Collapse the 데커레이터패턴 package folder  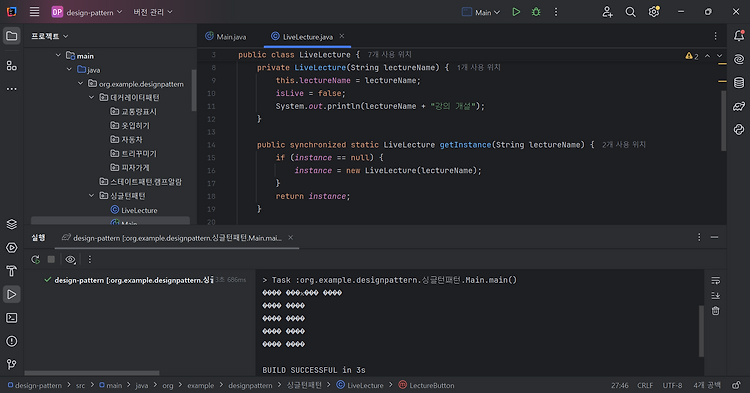pyautogui.click(x=91, y=97)
